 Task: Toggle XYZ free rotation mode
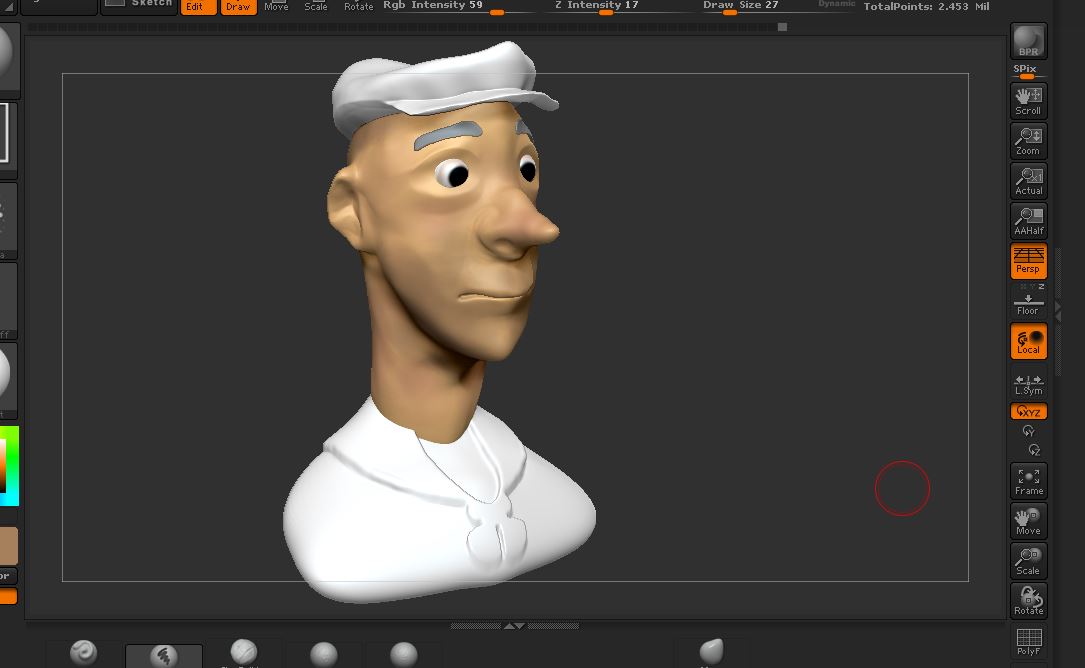pyautogui.click(x=1028, y=411)
